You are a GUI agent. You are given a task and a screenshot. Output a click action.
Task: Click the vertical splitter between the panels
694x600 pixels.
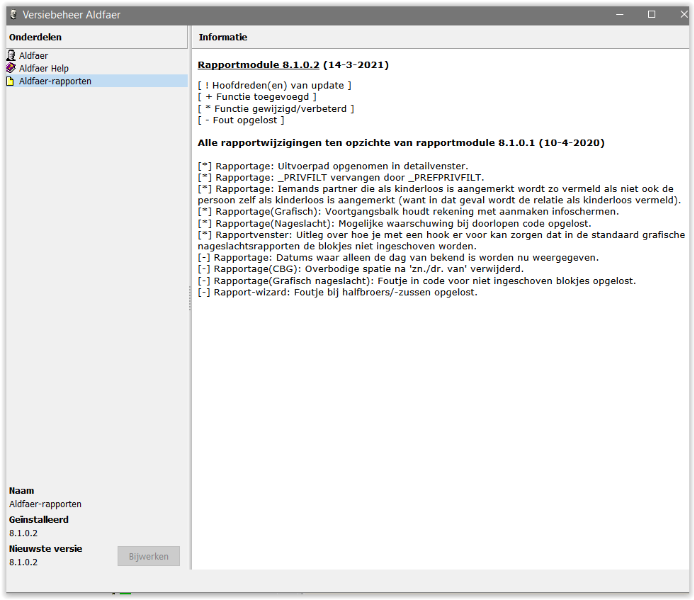tap(190, 300)
